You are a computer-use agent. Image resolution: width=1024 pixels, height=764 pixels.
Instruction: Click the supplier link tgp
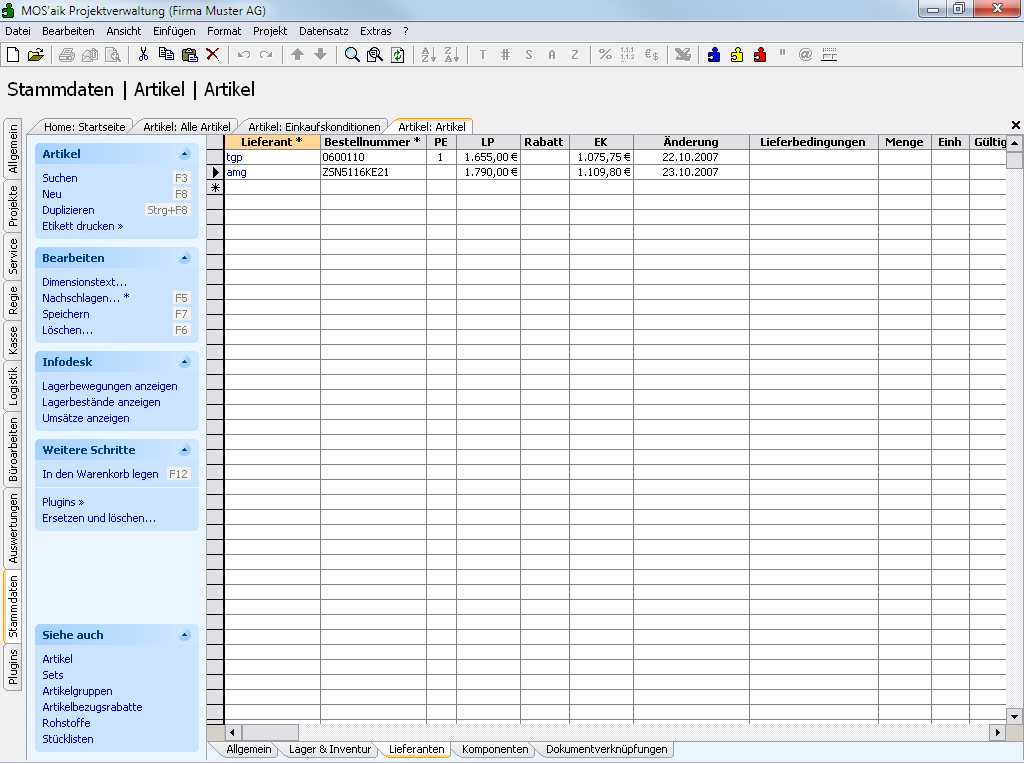(x=234, y=157)
